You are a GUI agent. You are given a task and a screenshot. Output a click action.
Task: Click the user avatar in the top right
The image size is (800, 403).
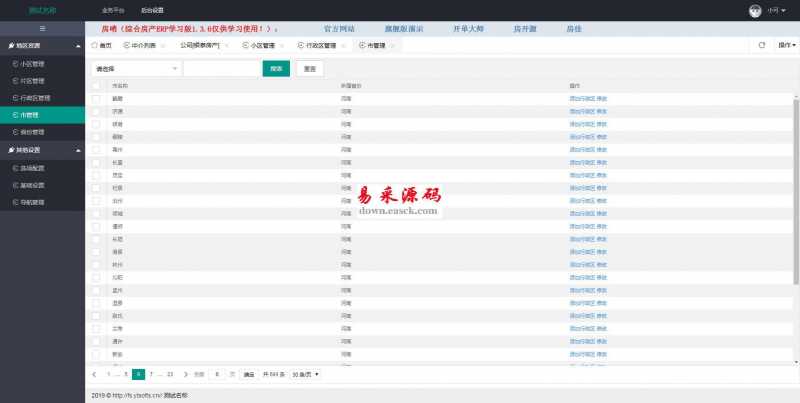coord(756,10)
